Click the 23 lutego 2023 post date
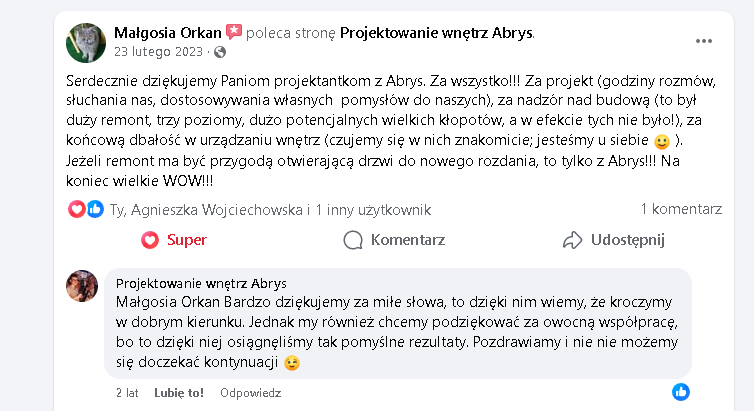 tap(160, 51)
